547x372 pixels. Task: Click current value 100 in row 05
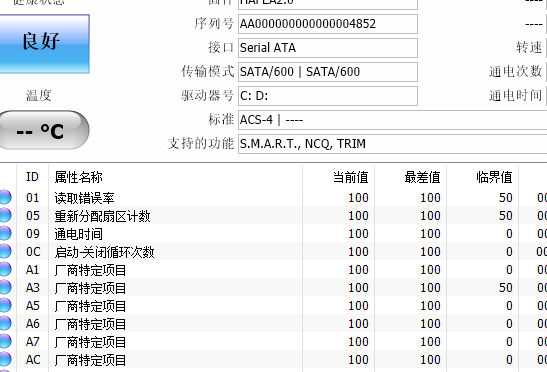tap(358, 216)
